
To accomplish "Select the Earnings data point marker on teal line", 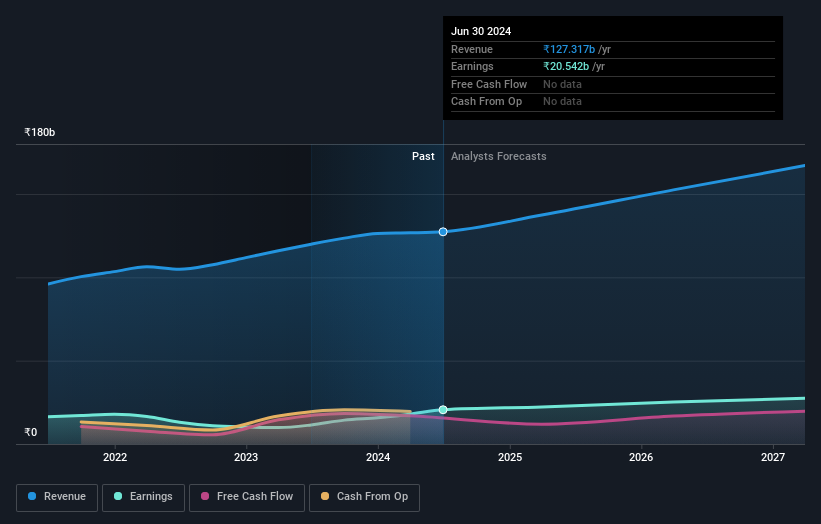I will (x=443, y=410).
